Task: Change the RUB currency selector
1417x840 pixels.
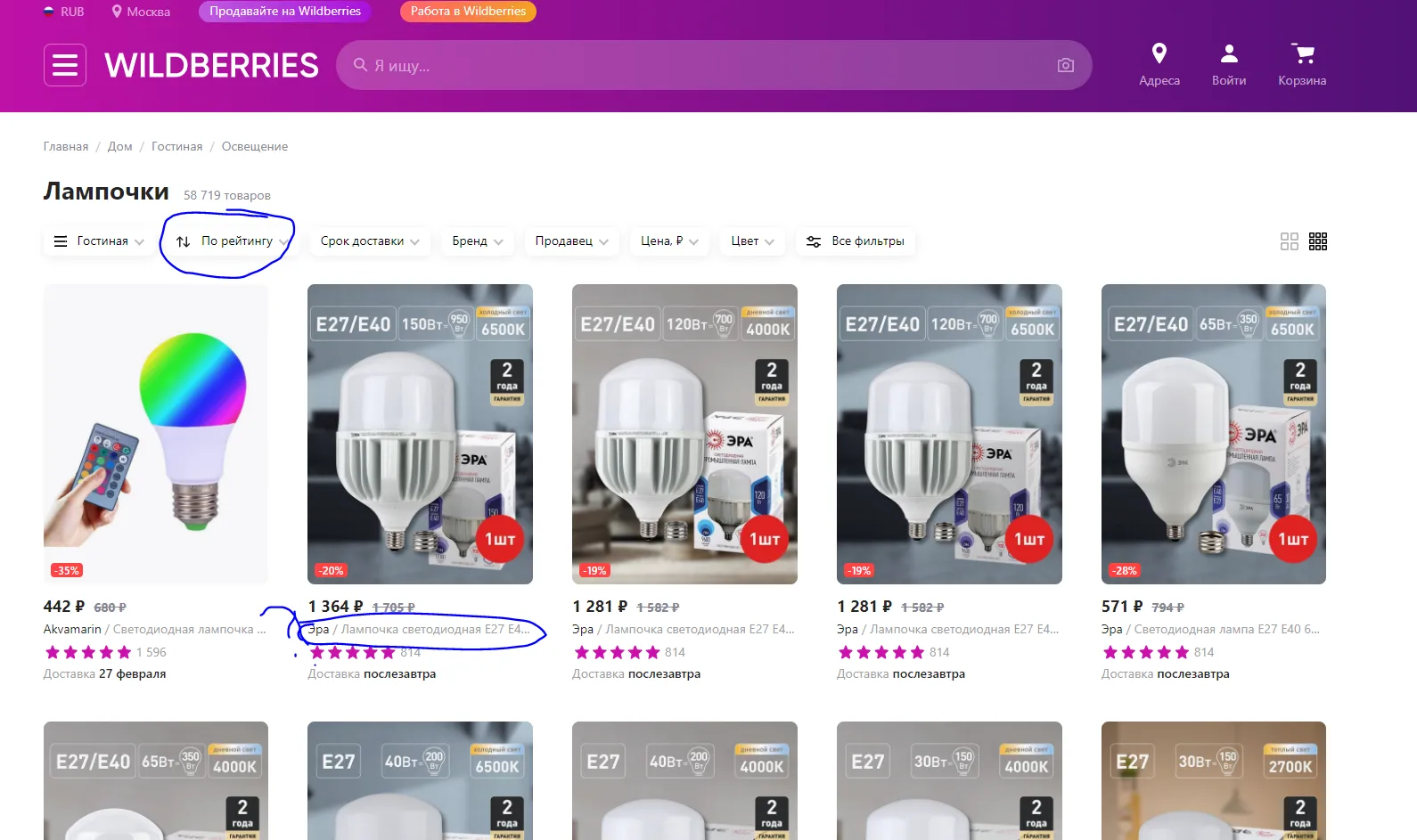Action: [63, 12]
